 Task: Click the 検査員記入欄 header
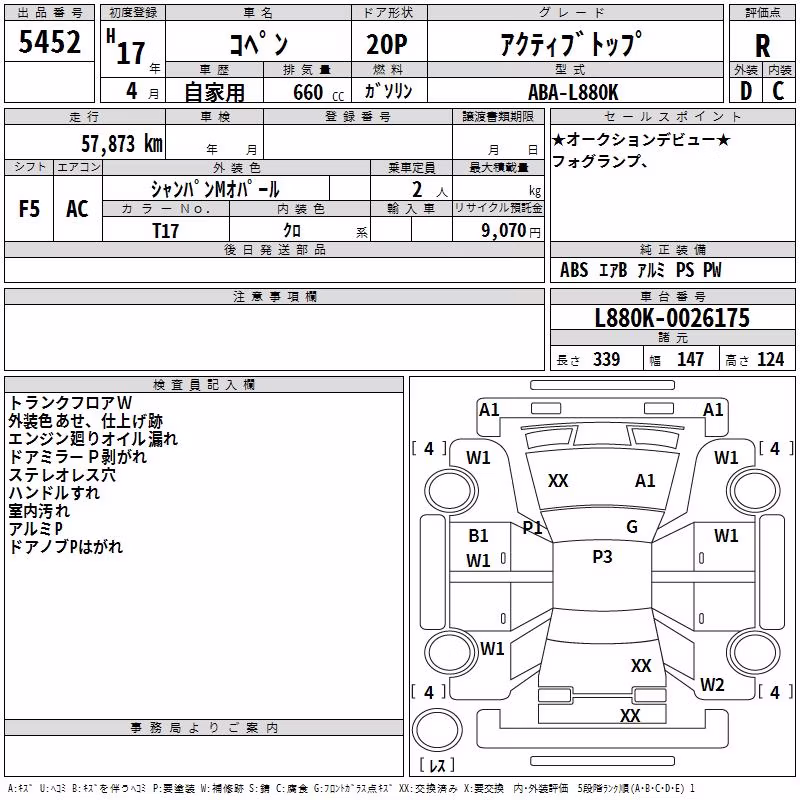204,385
